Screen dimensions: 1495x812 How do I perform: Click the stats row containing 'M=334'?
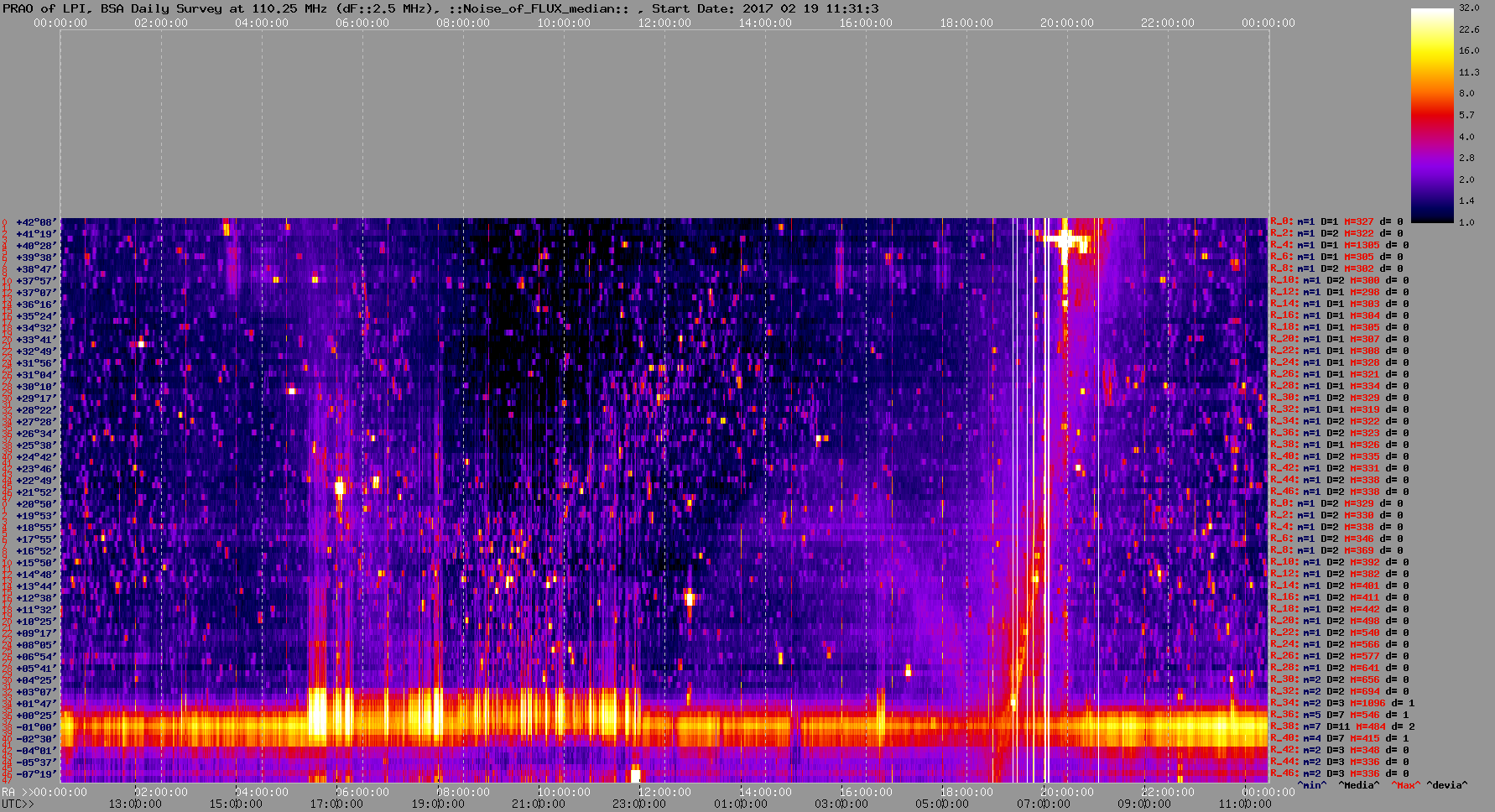[1340, 387]
